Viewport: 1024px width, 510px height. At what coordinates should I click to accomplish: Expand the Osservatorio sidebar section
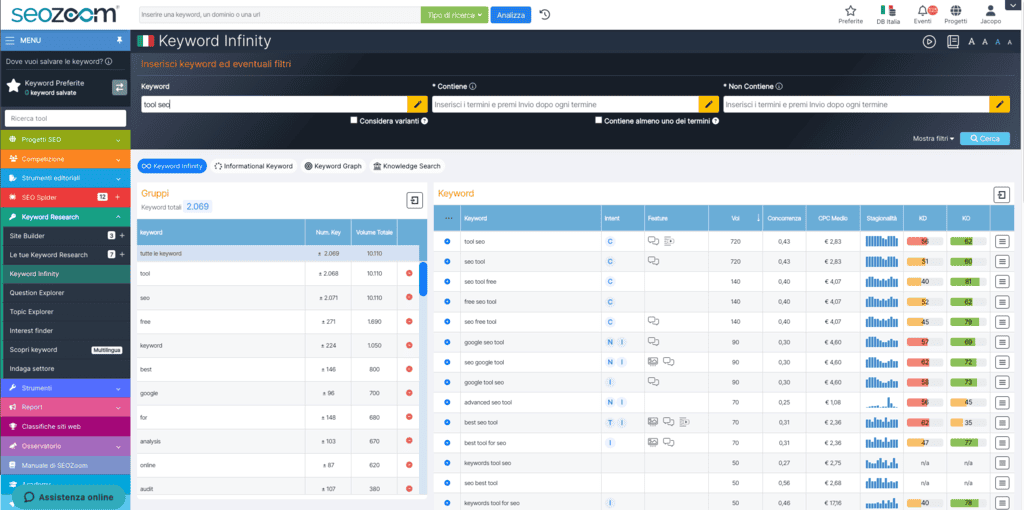pos(65,446)
